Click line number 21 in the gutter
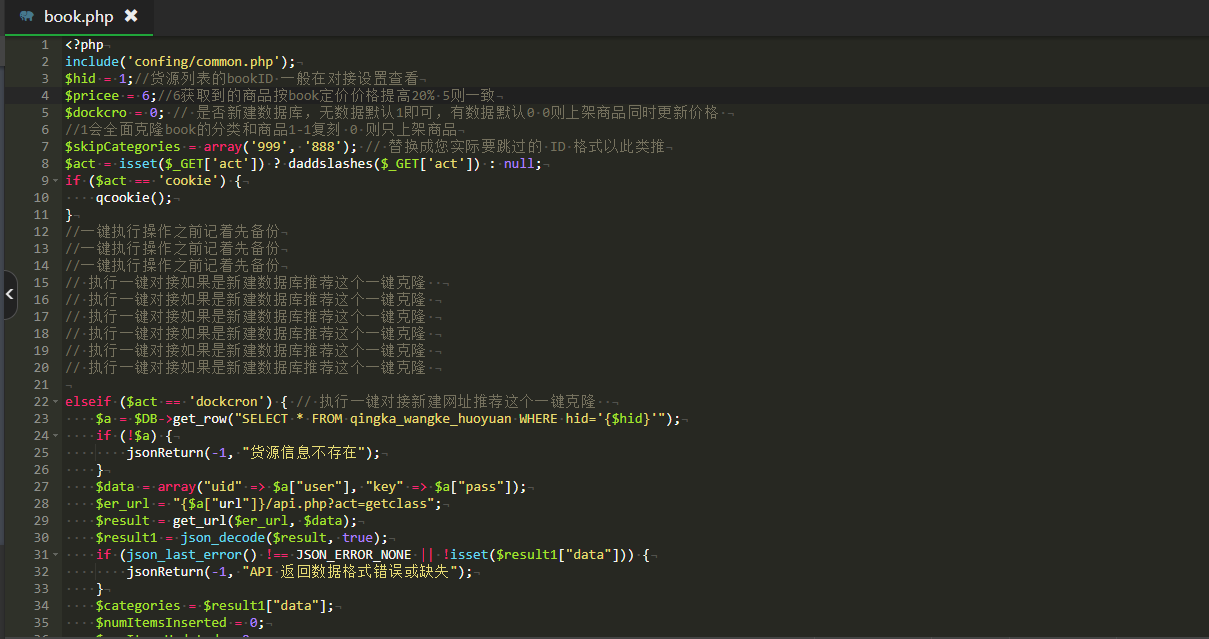This screenshot has width=1209, height=639. 41,384
